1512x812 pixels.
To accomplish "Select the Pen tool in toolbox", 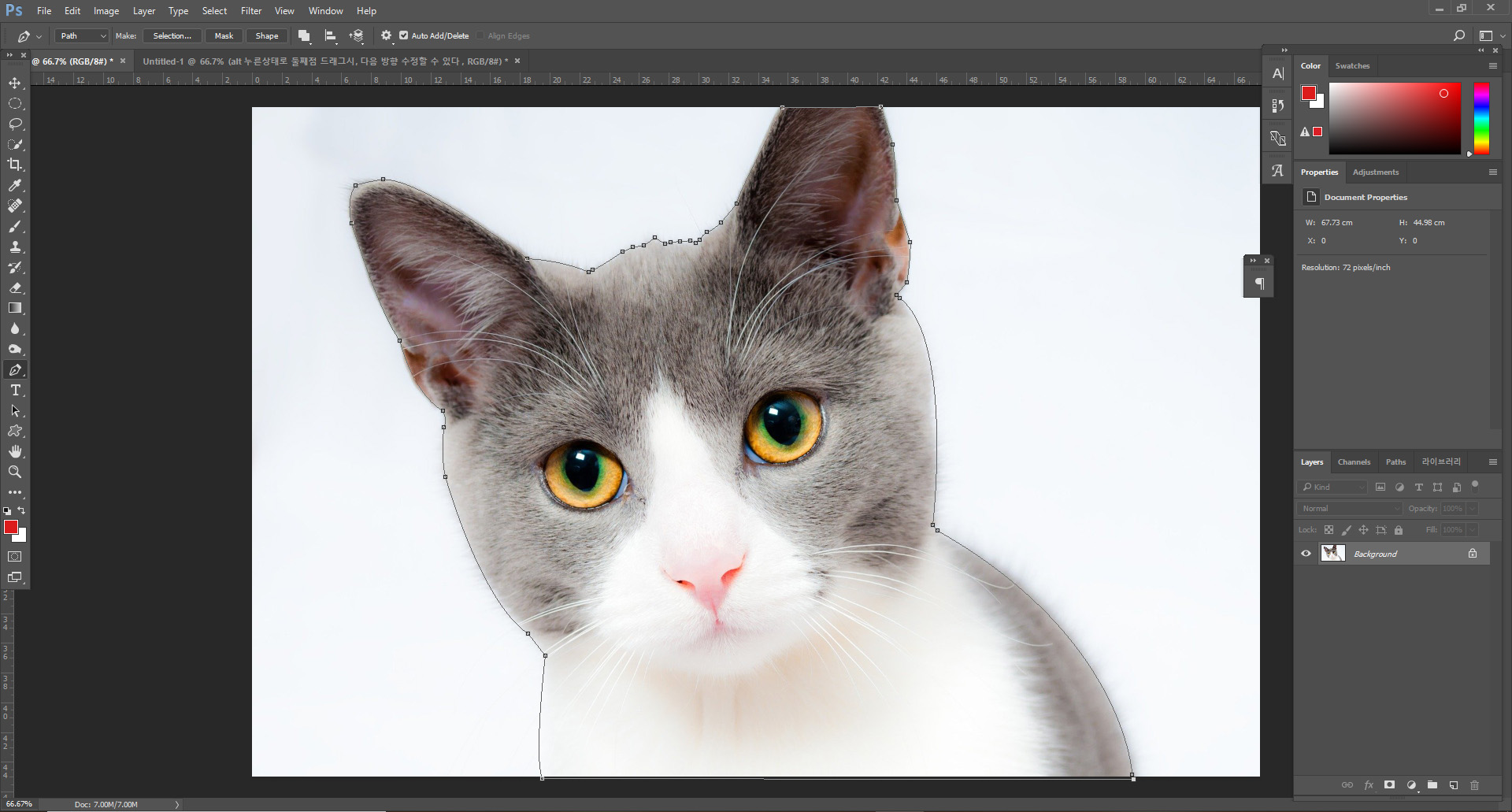I will [x=15, y=369].
